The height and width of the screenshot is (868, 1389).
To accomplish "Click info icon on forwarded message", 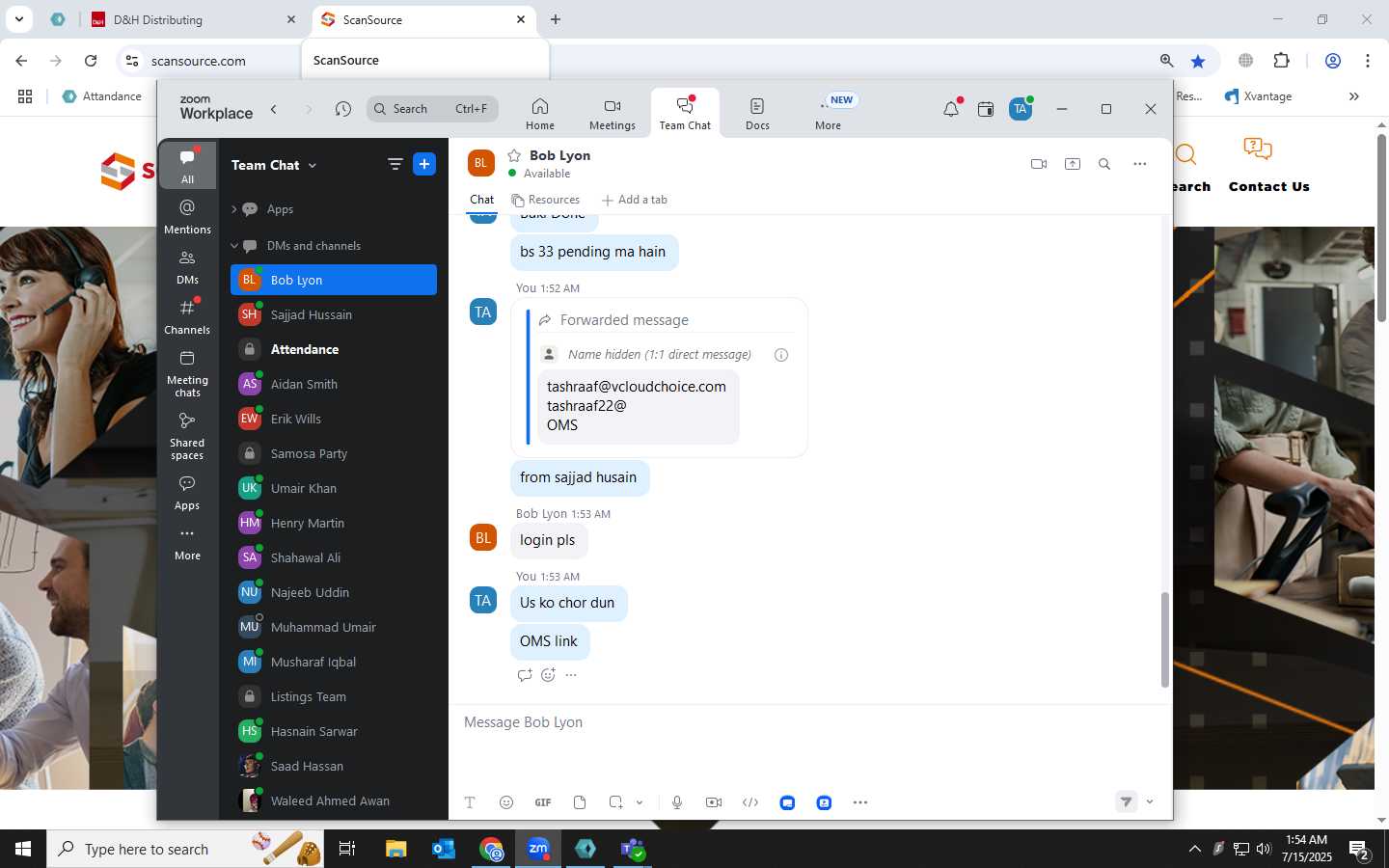I will coord(781,355).
